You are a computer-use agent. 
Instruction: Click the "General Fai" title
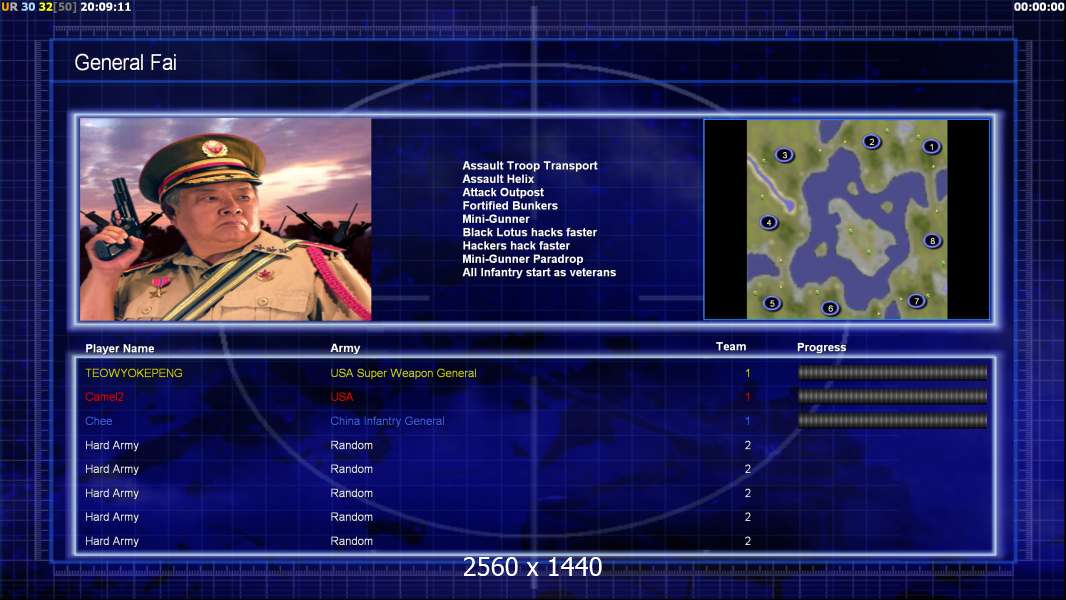pos(125,63)
